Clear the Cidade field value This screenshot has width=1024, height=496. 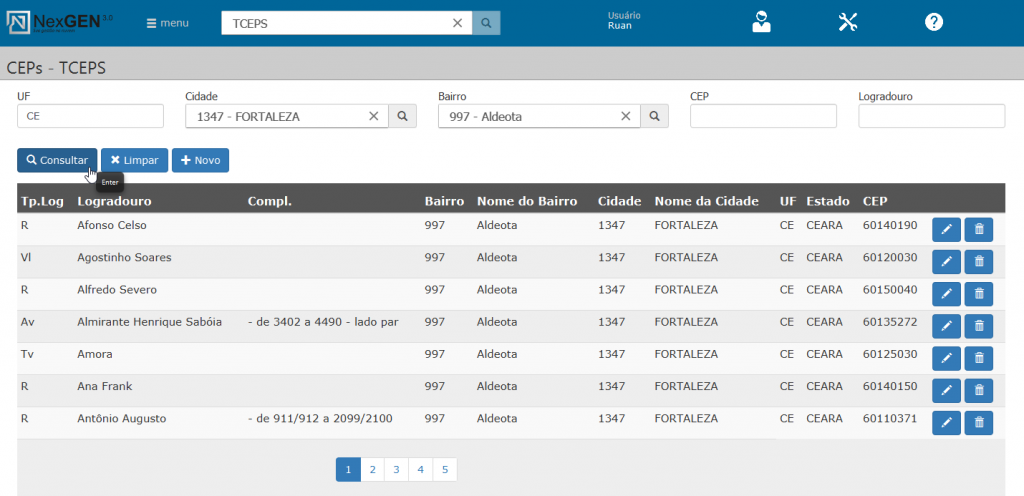(x=373, y=117)
